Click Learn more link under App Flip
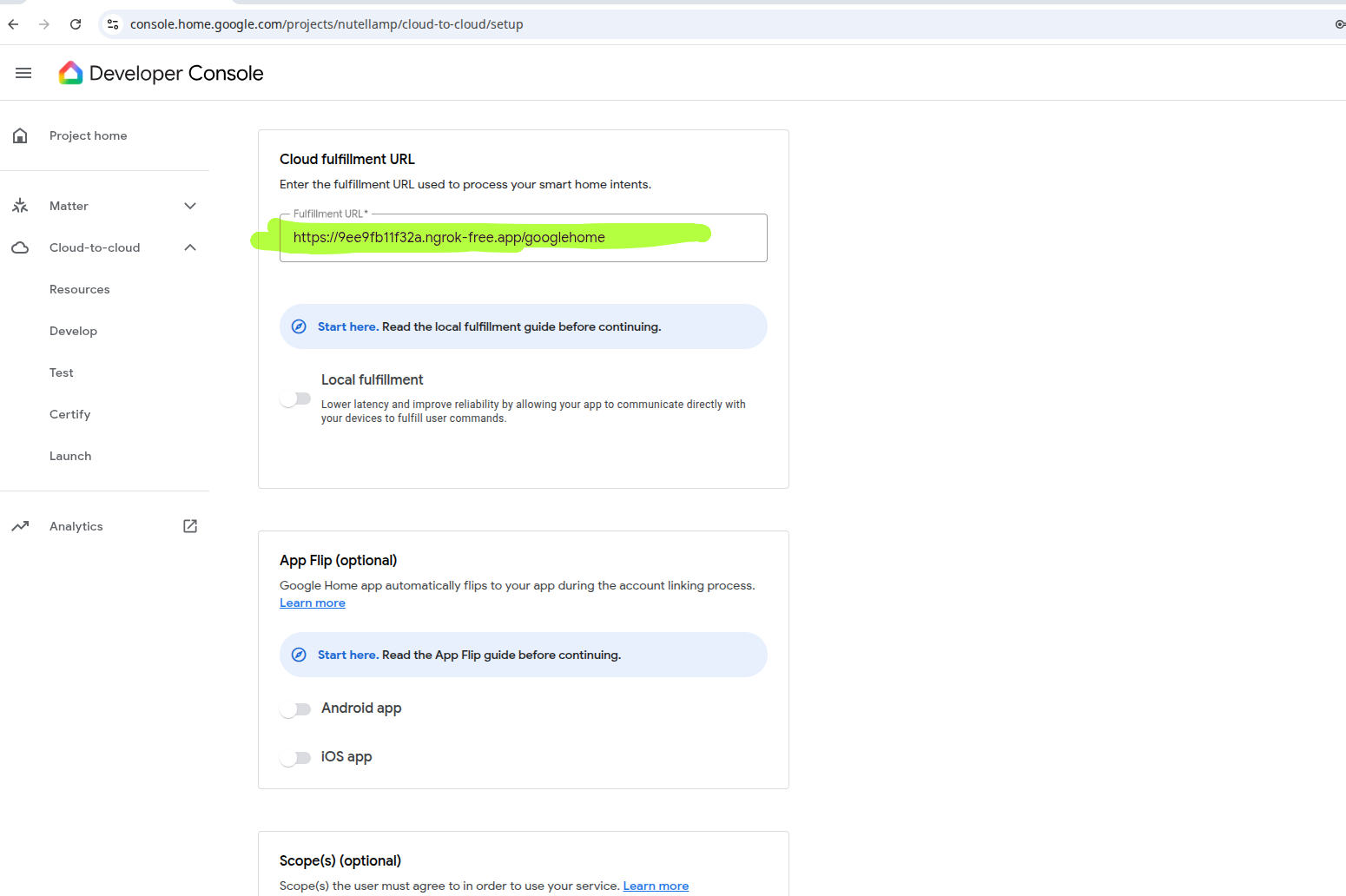 [313, 603]
